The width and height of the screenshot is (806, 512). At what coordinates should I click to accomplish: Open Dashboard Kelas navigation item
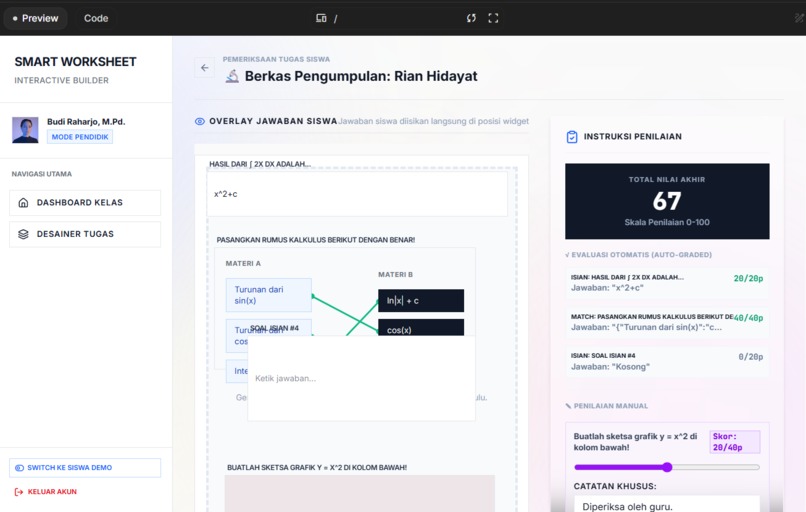tap(85, 203)
